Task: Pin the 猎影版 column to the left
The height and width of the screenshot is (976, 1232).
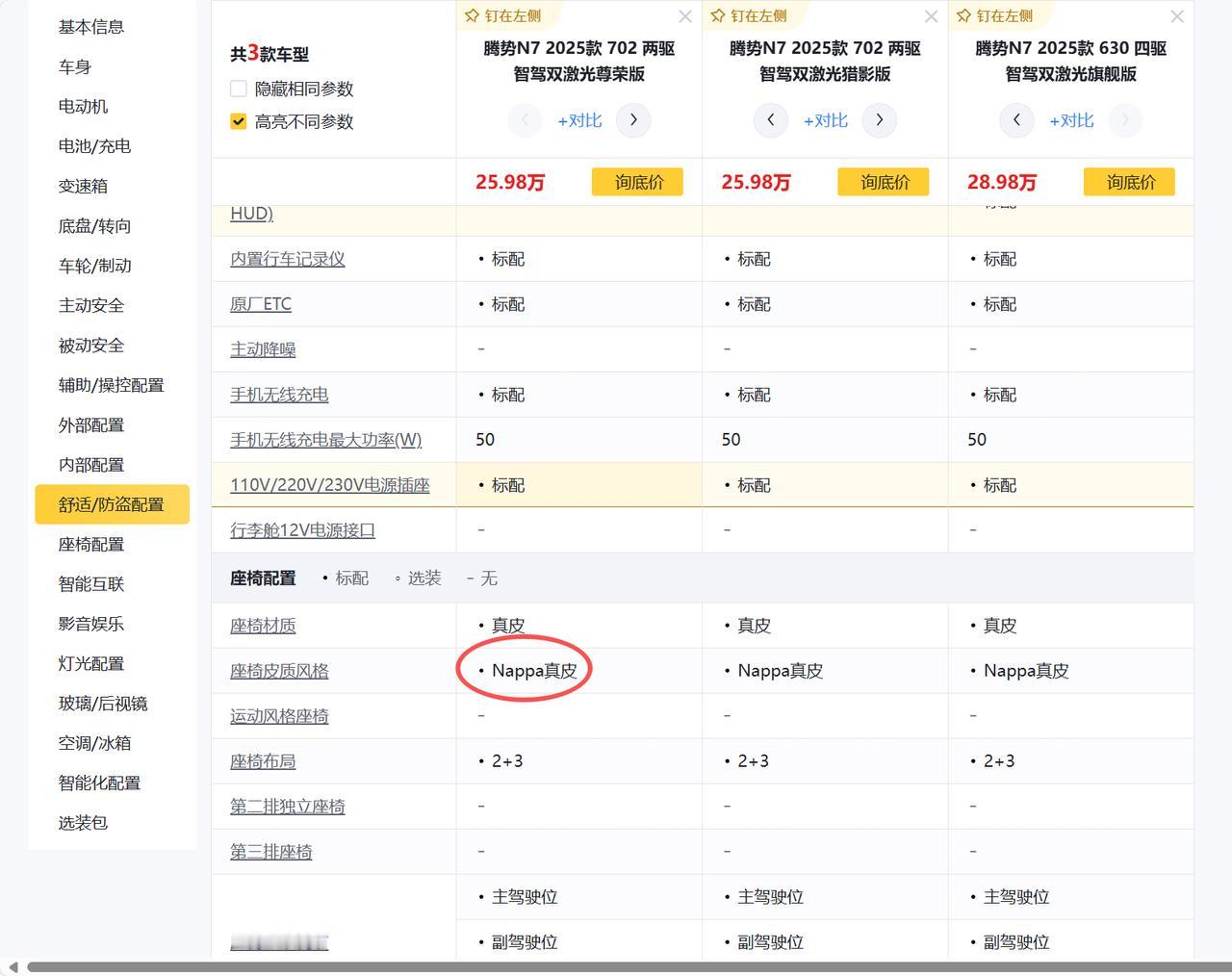Action: (748, 15)
